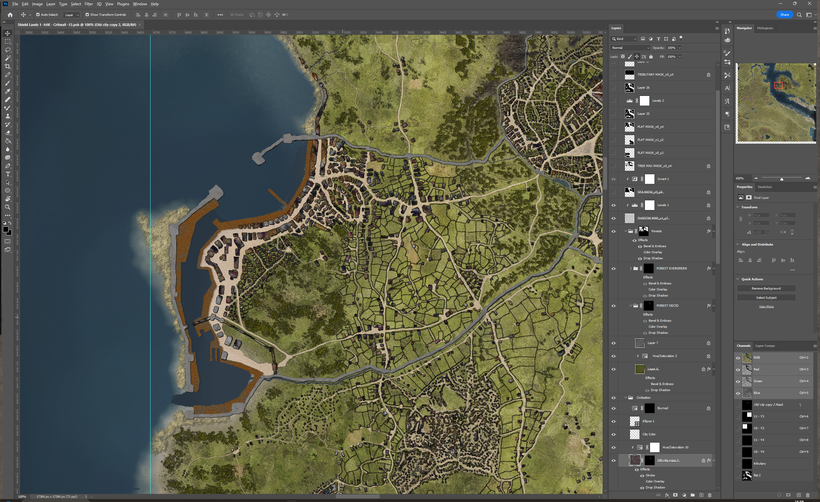Switch to the Layer Comps tab
This screenshot has width=820, height=502.
[765, 346]
